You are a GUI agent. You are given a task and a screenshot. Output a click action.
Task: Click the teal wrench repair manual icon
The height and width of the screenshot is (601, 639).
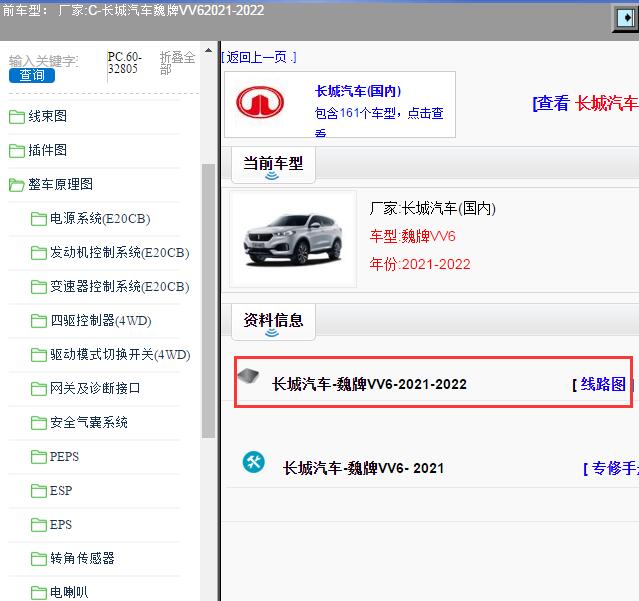[x=253, y=462]
